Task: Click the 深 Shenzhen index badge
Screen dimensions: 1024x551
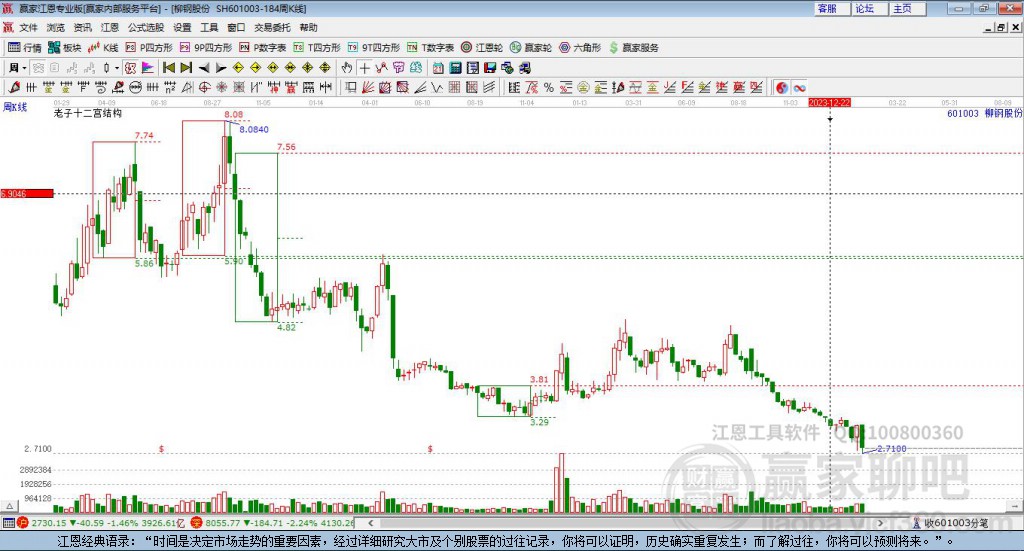Action: (196, 523)
